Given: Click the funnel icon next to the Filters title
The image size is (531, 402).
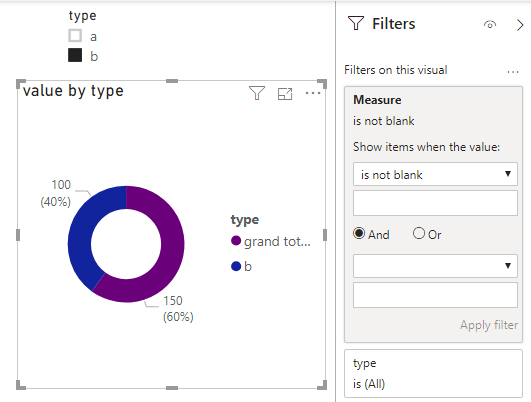Looking at the screenshot, I should [356, 23].
